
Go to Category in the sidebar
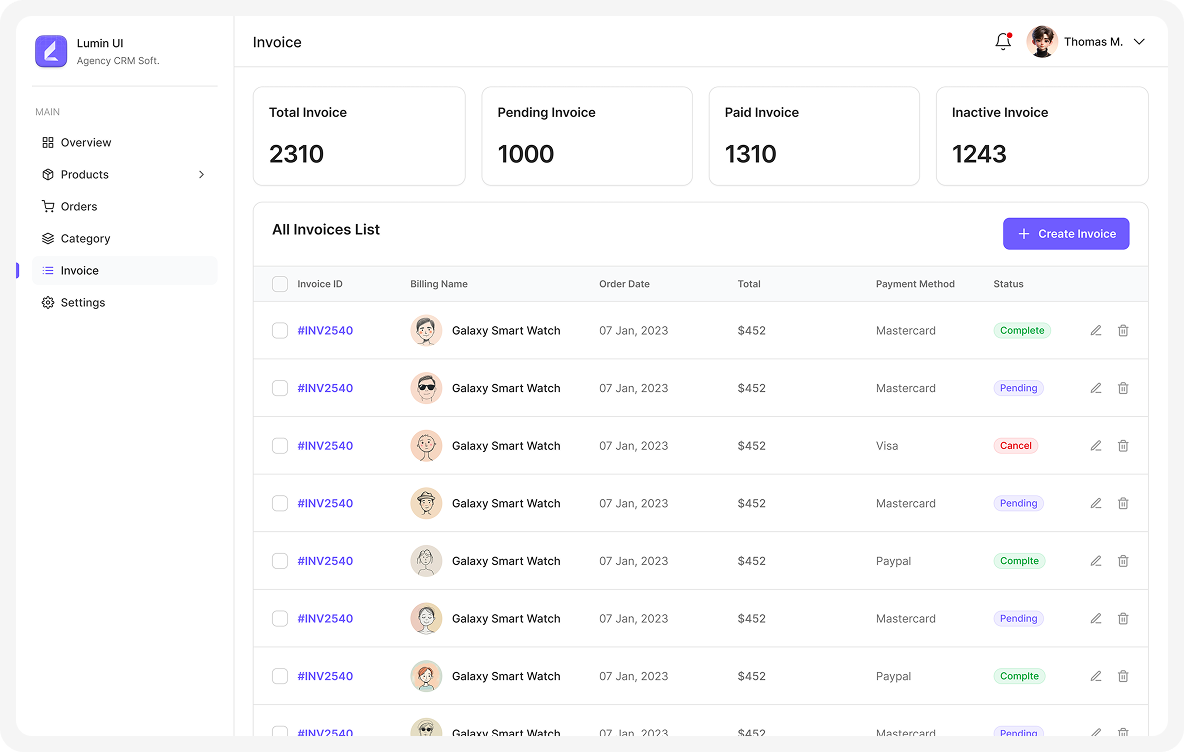85,239
